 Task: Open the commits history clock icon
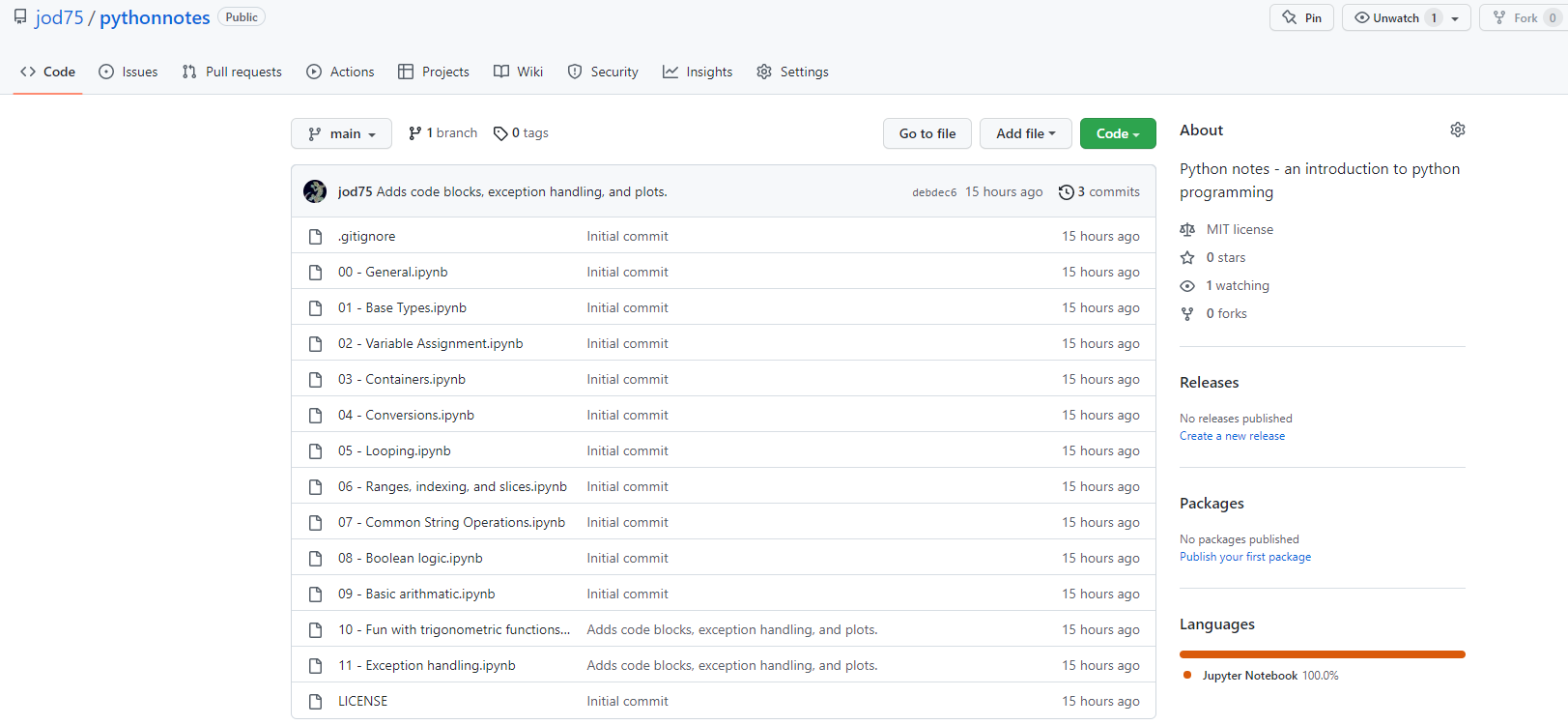point(1066,192)
